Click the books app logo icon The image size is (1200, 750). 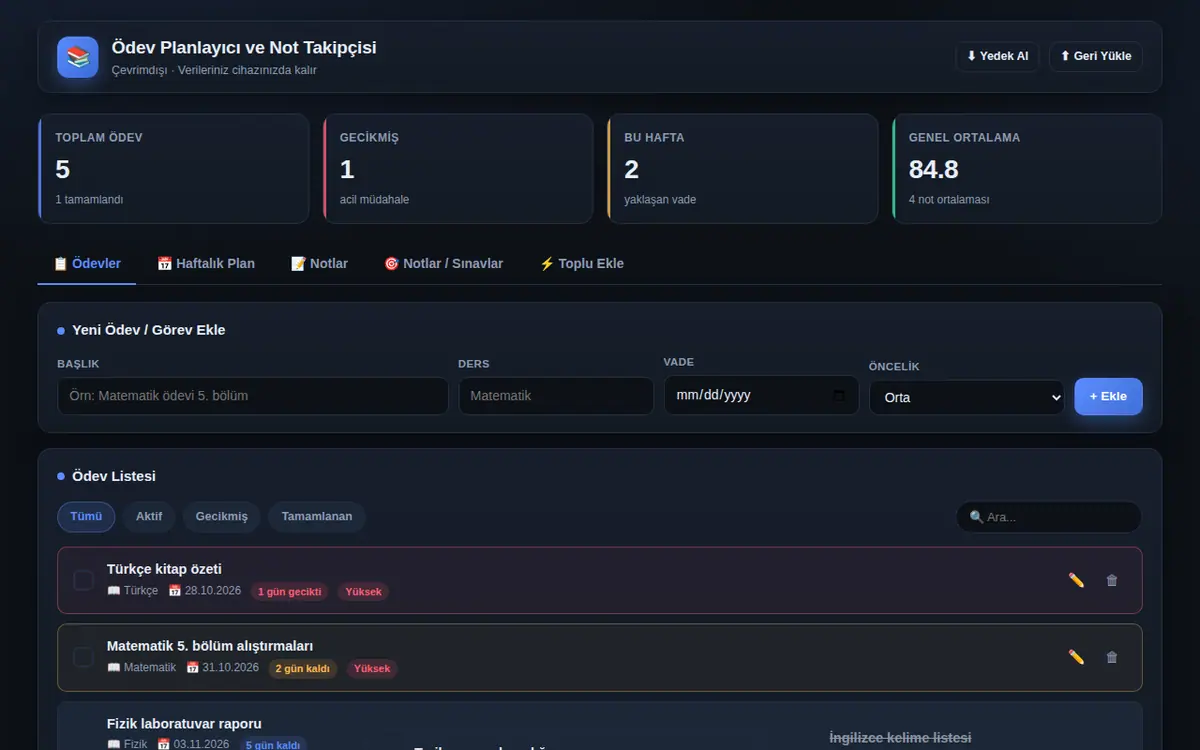[78, 57]
